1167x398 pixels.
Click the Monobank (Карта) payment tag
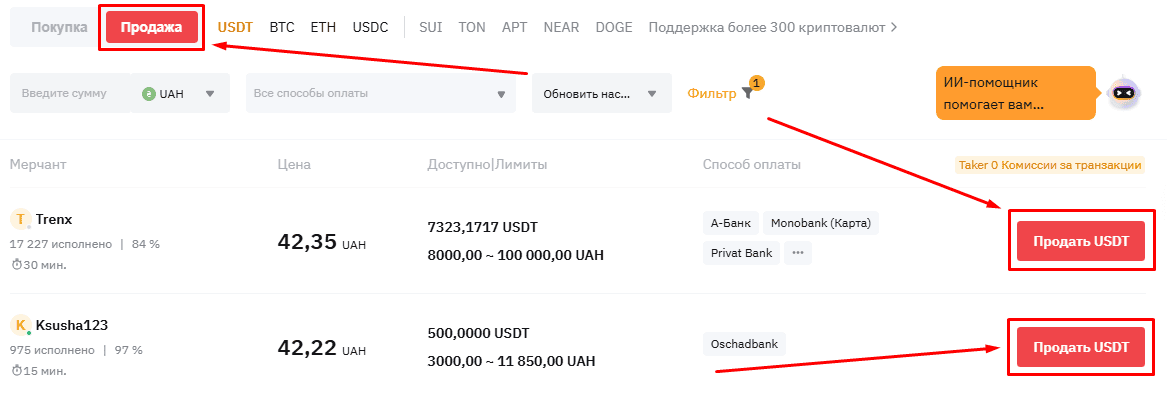click(821, 223)
